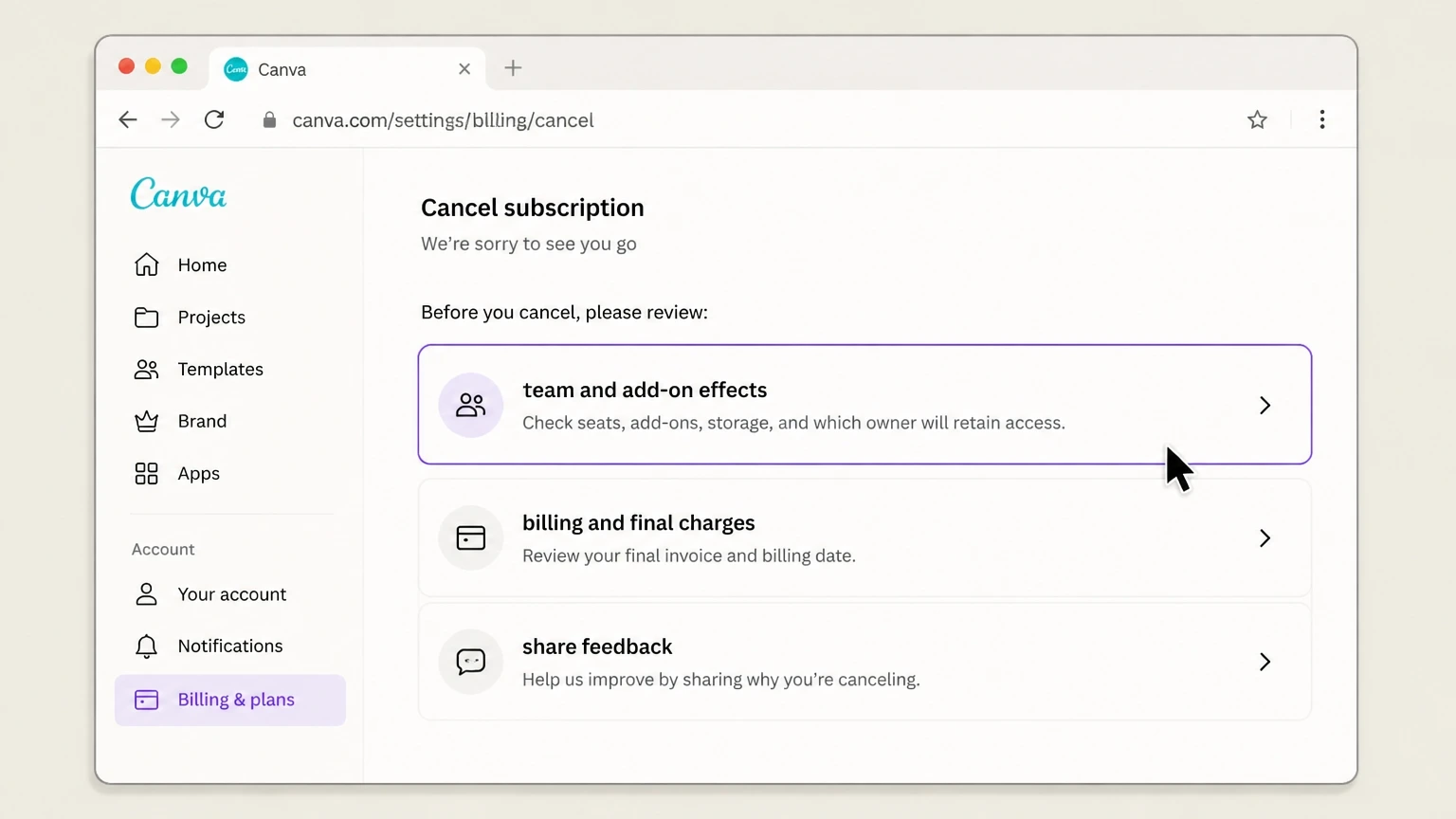This screenshot has height=819, width=1456.
Task: Open Notifications settings
Action: [229, 646]
